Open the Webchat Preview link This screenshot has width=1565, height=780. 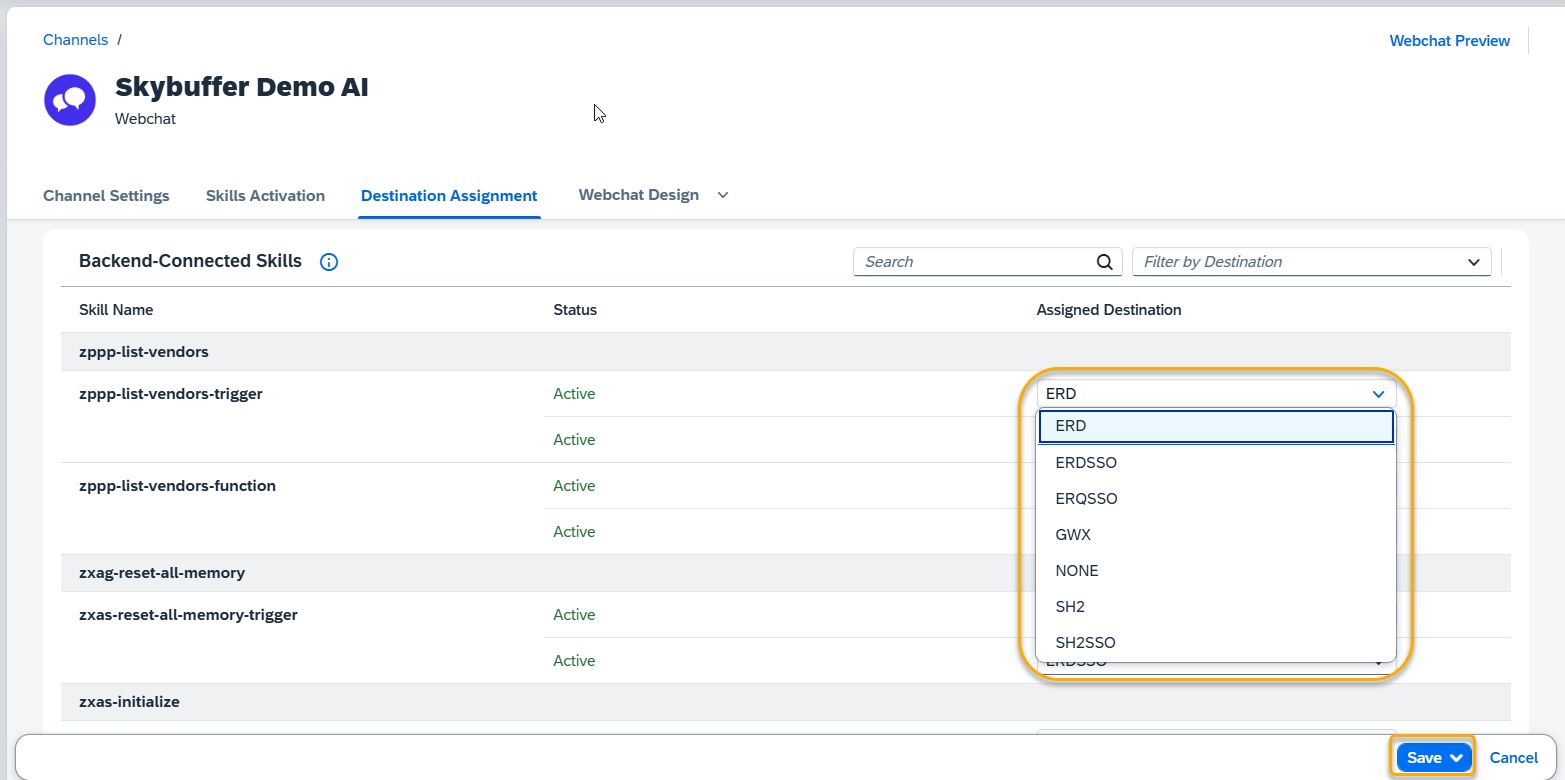click(1449, 41)
